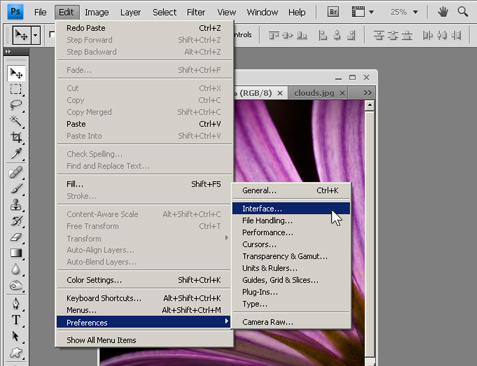Open the Filter menu

coord(196,12)
